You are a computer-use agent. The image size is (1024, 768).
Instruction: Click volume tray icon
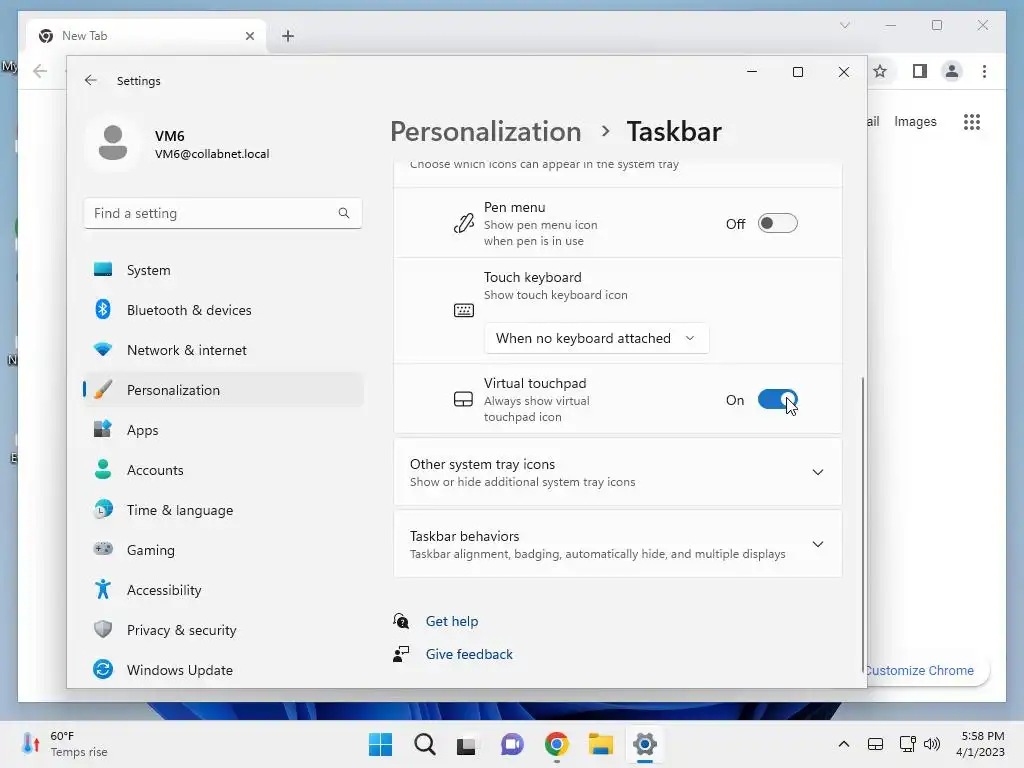pos(932,744)
